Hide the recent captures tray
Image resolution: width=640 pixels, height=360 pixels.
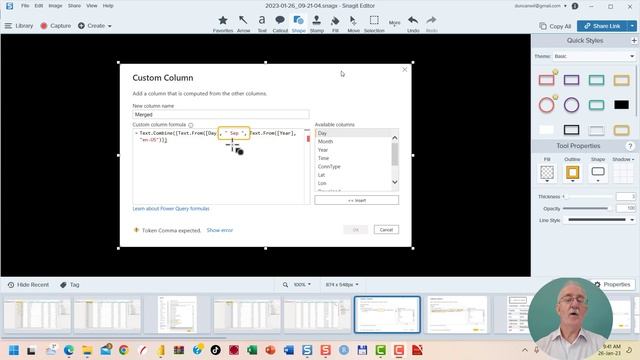(28, 284)
